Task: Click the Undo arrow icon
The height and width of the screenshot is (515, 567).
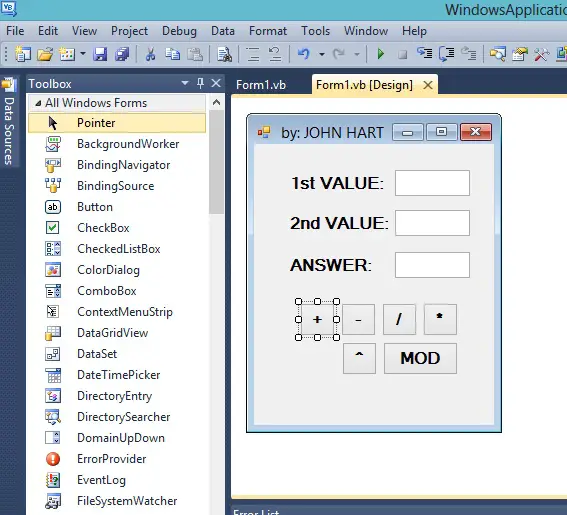Action: pos(304,54)
